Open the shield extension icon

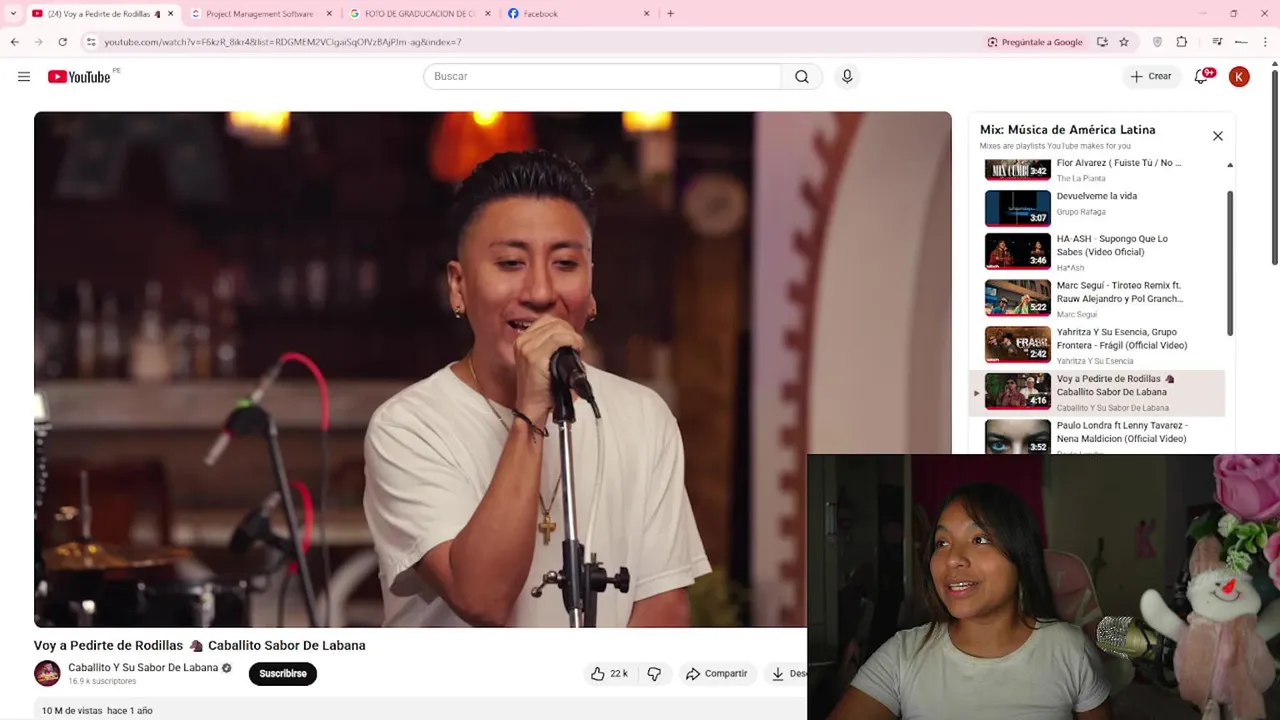point(1158,42)
